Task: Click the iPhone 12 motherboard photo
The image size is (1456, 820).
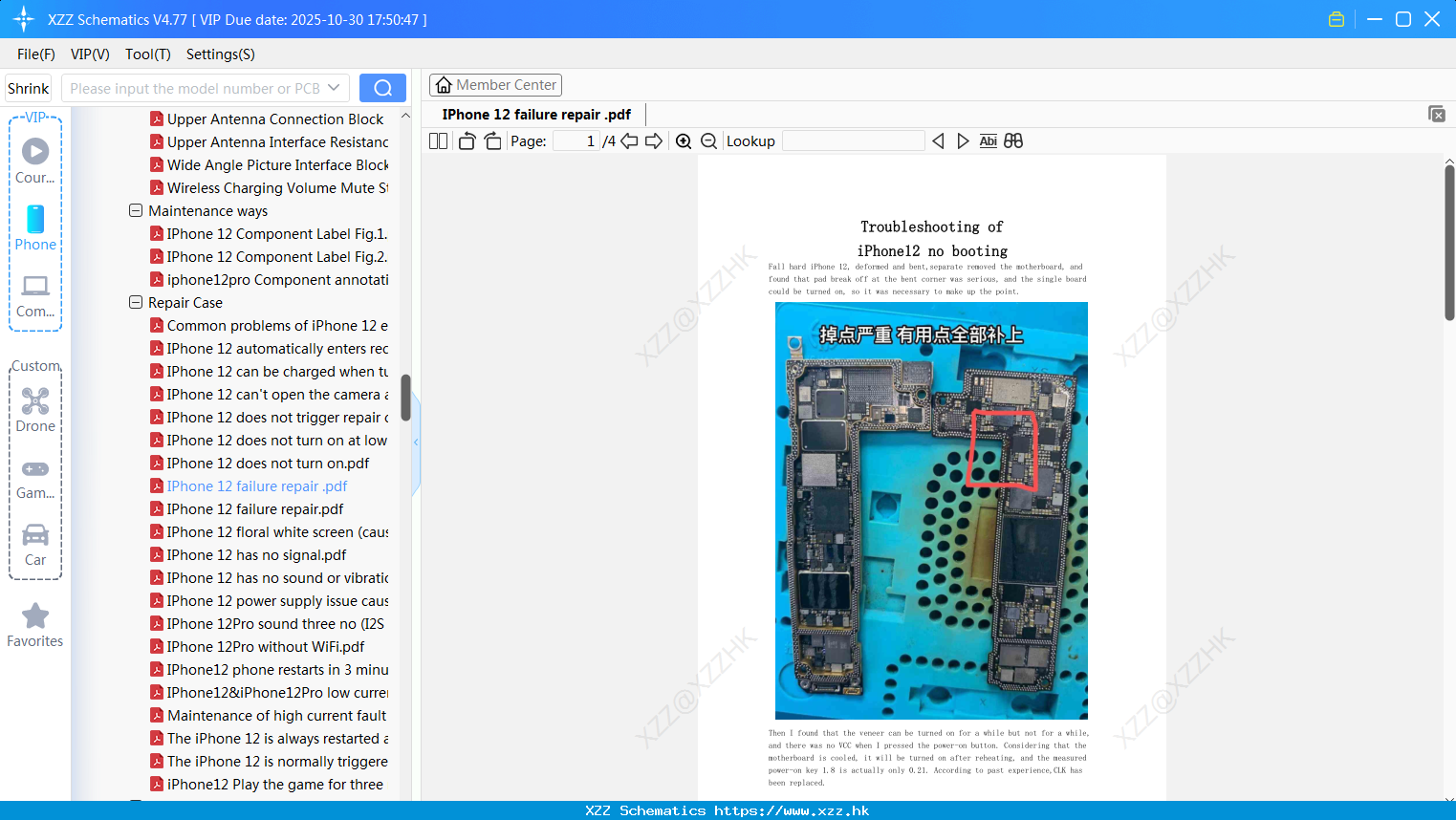Action: pyautogui.click(x=931, y=510)
